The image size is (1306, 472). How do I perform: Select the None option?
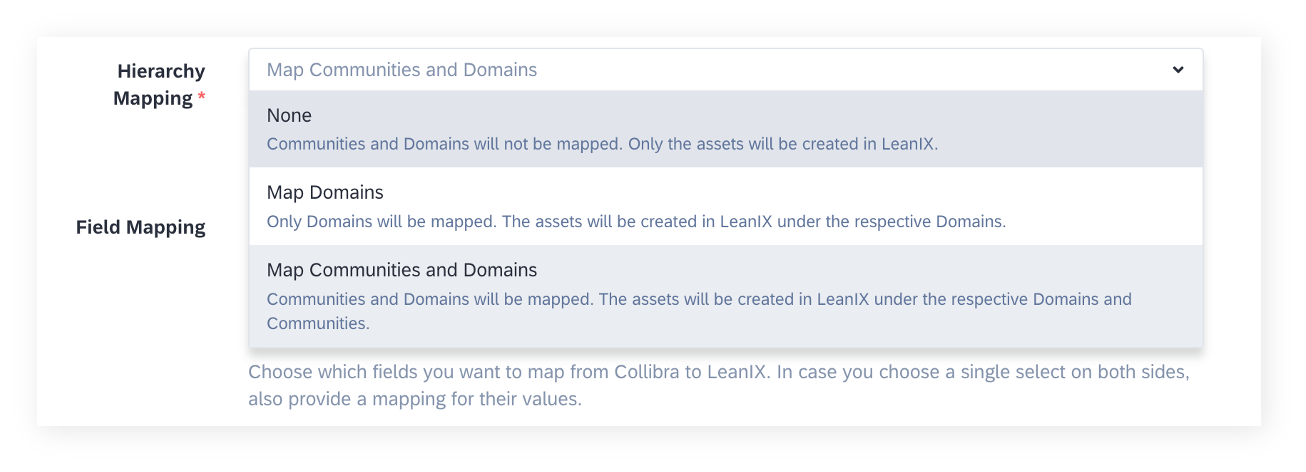tap(725, 129)
